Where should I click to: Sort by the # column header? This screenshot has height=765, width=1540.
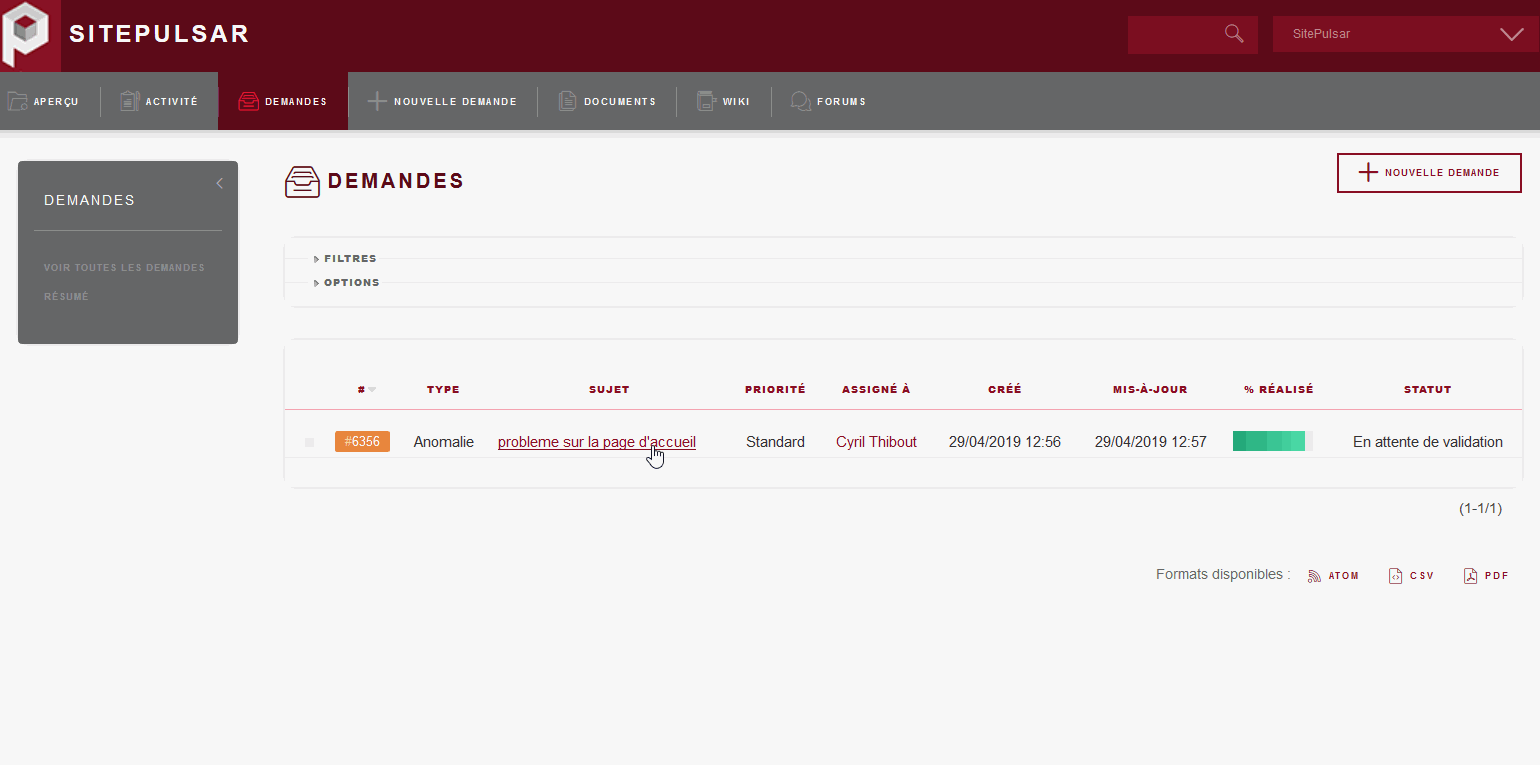(x=362, y=390)
